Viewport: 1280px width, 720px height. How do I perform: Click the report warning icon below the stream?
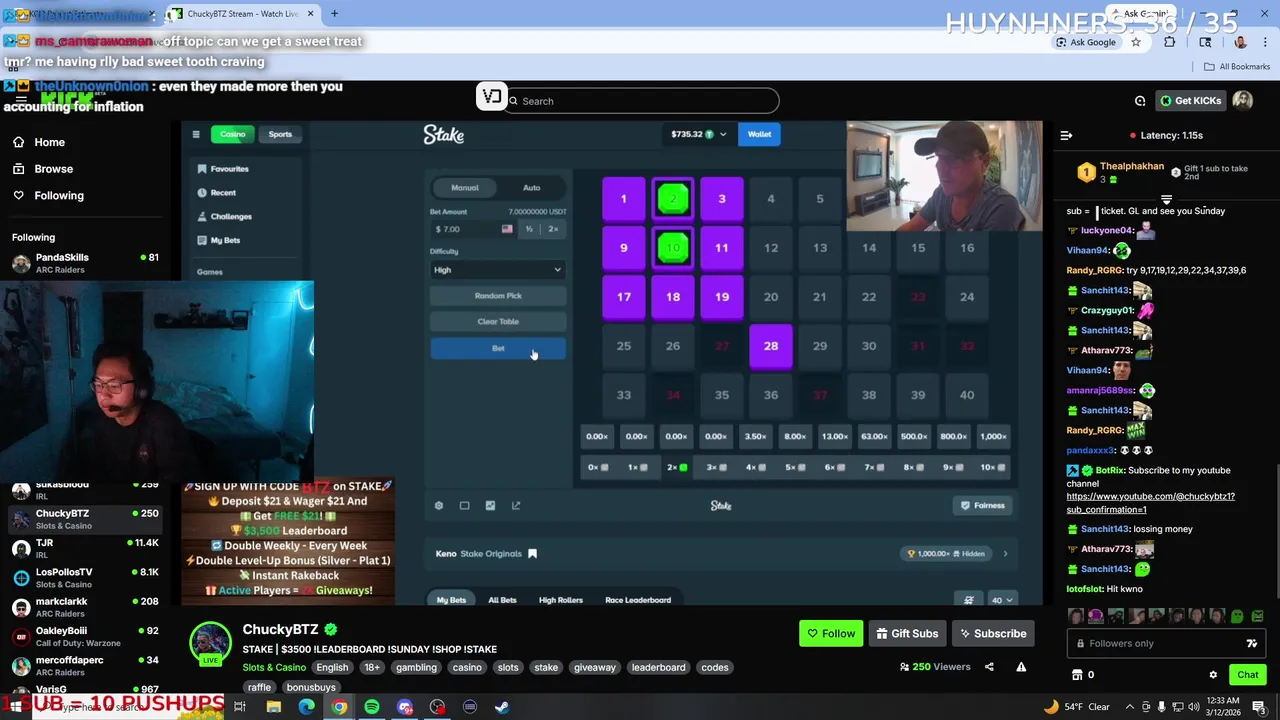pyautogui.click(x=1021, y=667)
